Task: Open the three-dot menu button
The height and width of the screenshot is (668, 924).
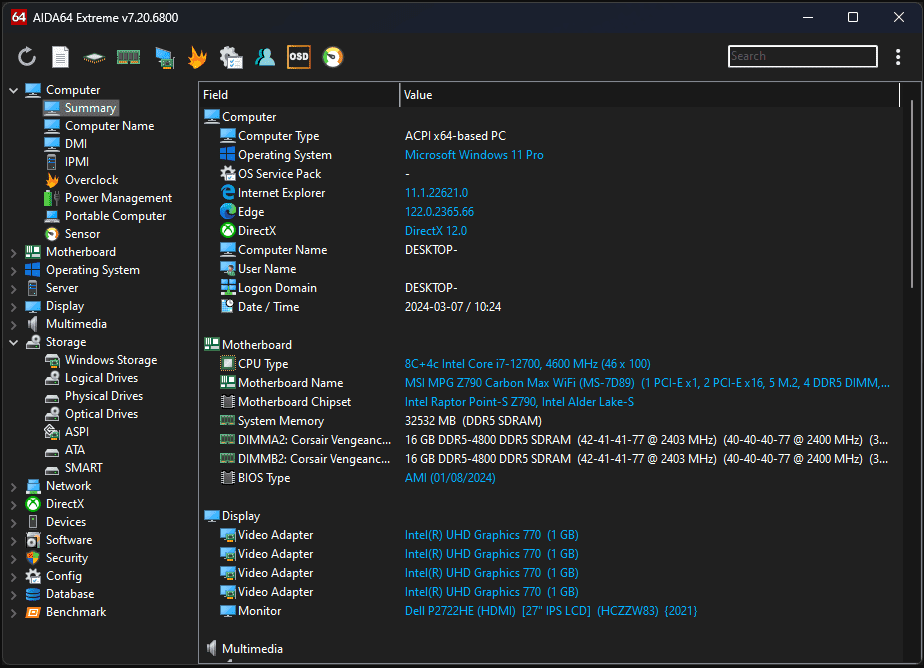Action: [x=898, y=57]
